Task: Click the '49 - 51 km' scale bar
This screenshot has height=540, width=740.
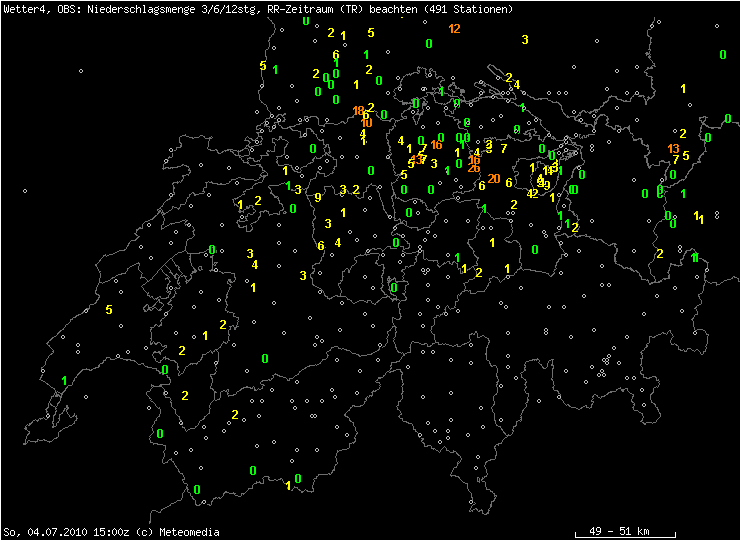Action: point(620,530)
